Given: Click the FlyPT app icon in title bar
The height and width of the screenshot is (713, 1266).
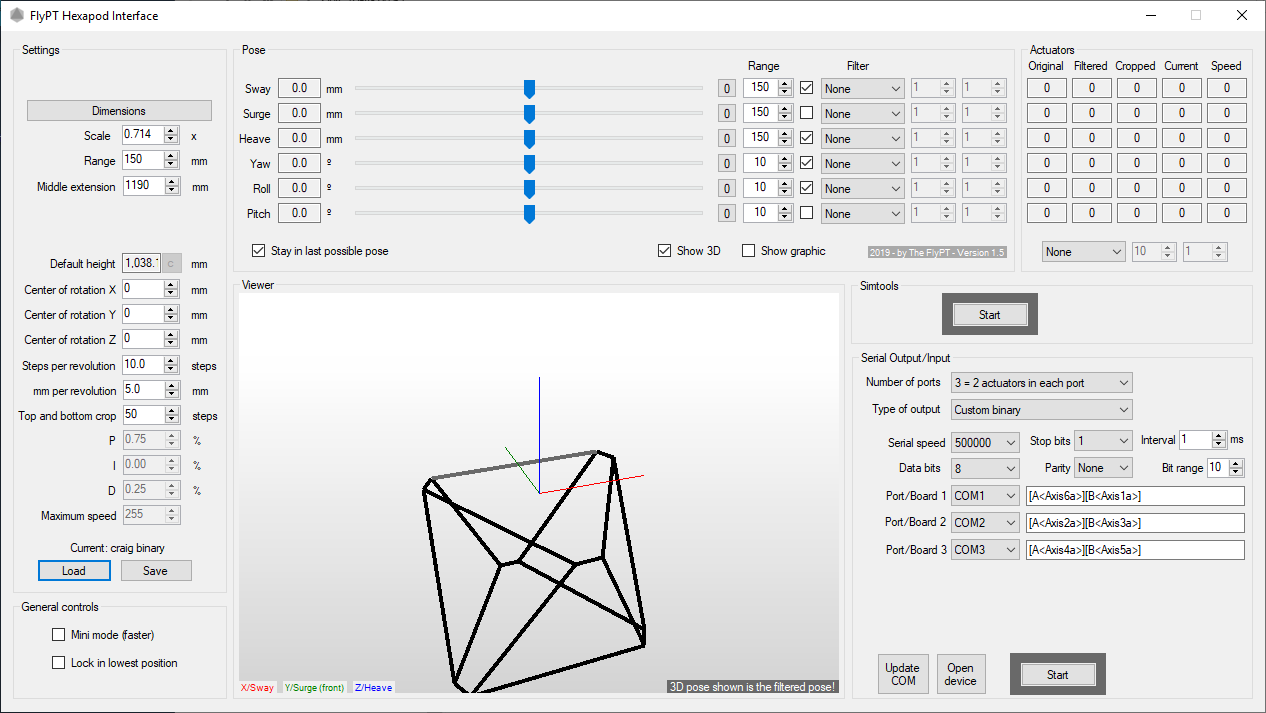Looking at the screenshot, I should [x=17, y=15].
